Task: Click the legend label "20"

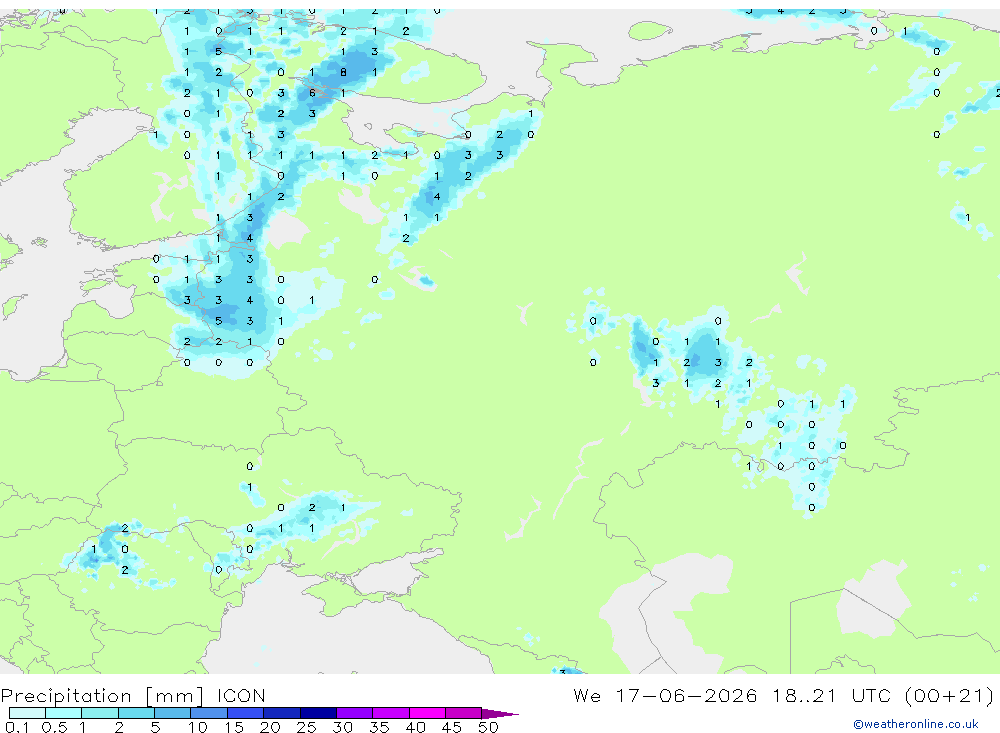Action: (x=270, y=727)
